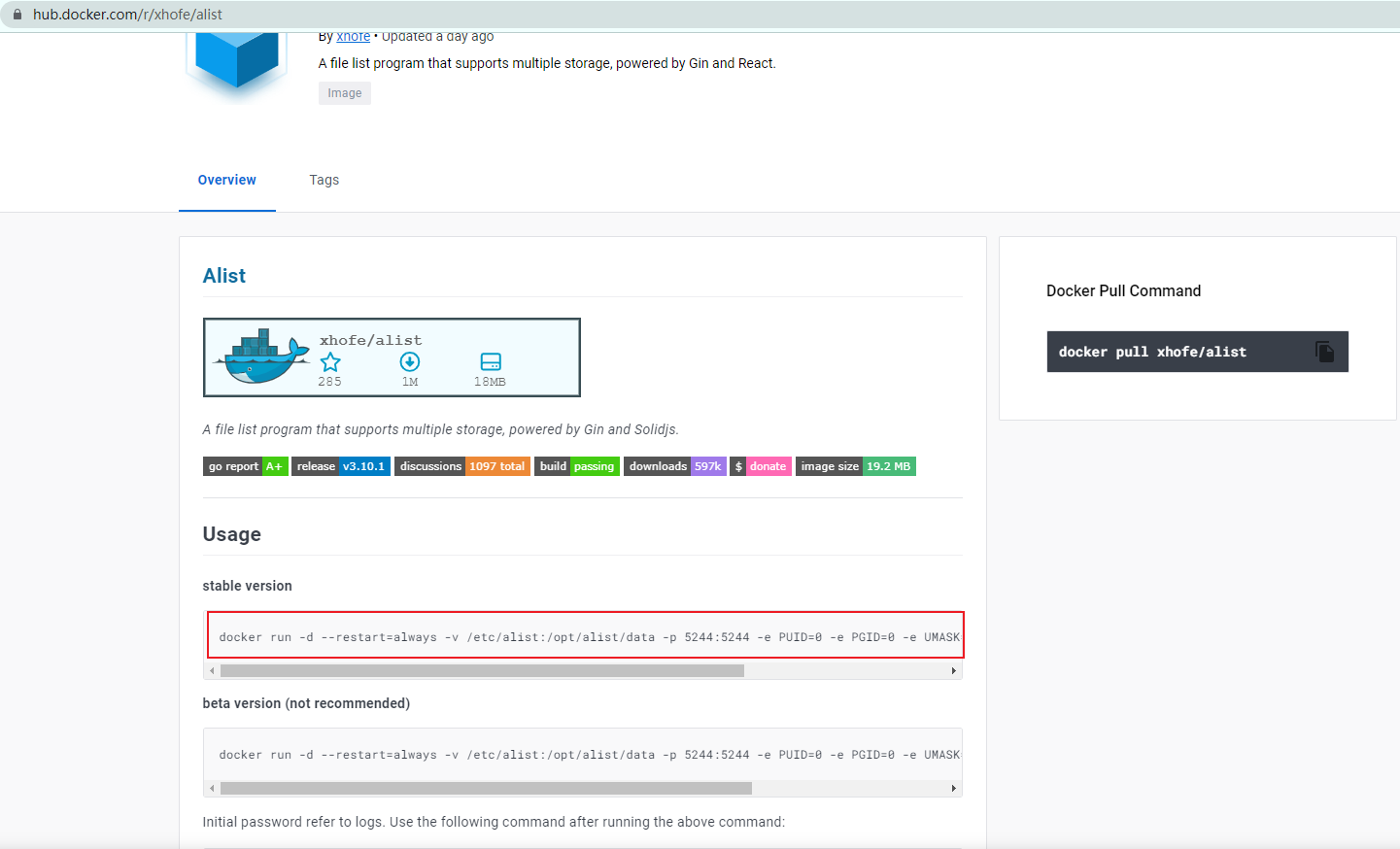
Task: Switch to the Tags tab
Action: (x=324, y=180)
